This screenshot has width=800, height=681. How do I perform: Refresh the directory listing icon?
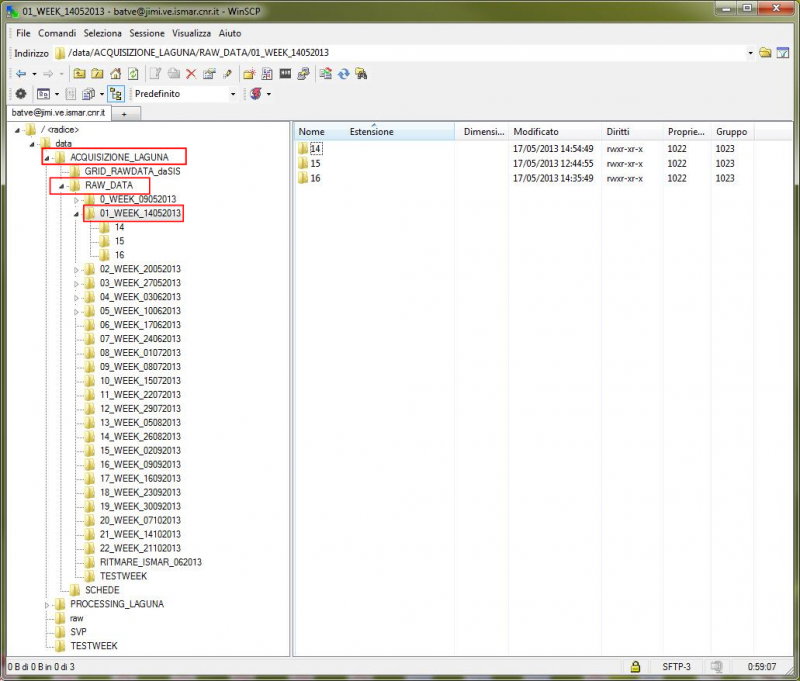point(133,74)
